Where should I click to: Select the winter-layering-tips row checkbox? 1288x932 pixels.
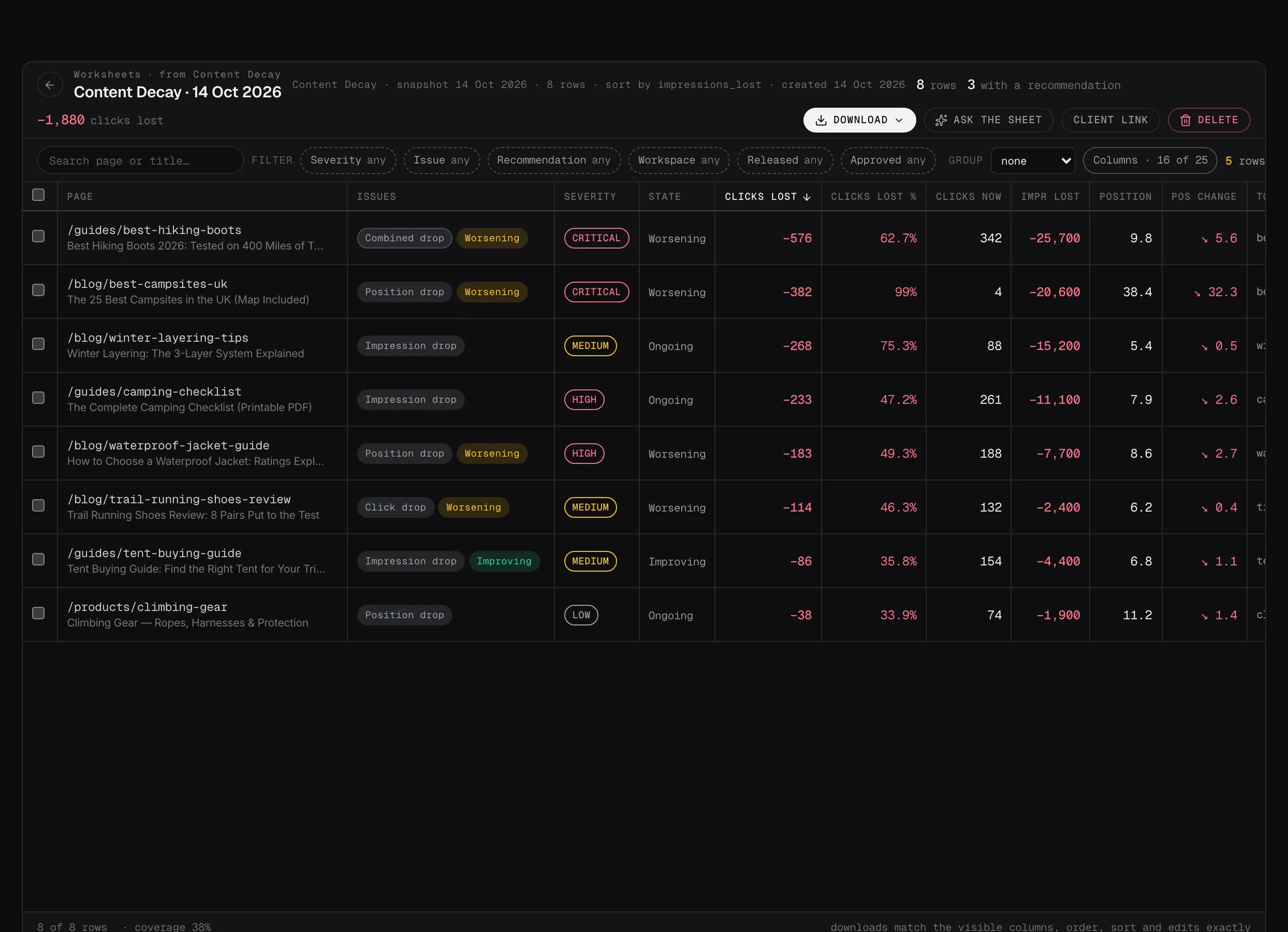tap(38, 344)
